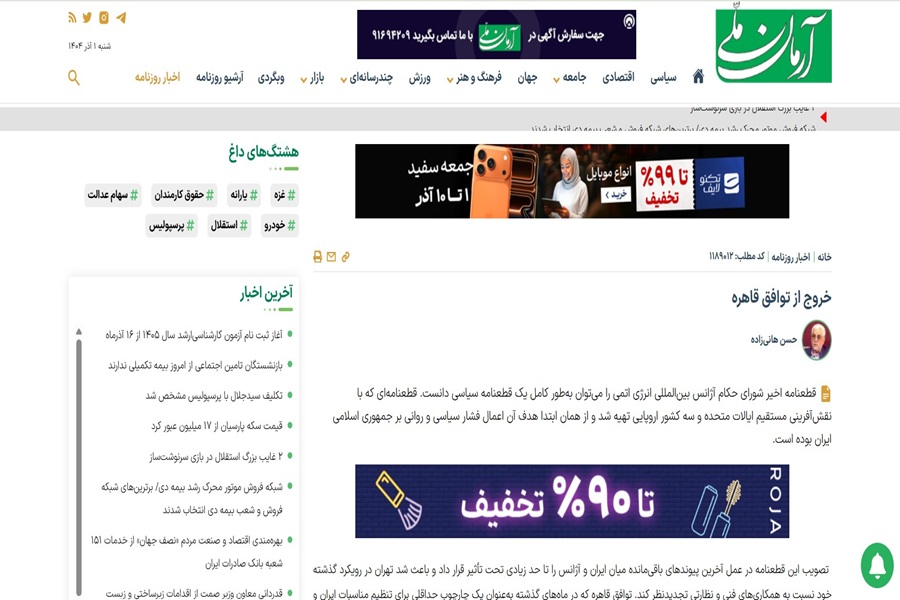Open the Telegram channel icon
The width and height of the screenshot is (900, 600).
[121, 18]
